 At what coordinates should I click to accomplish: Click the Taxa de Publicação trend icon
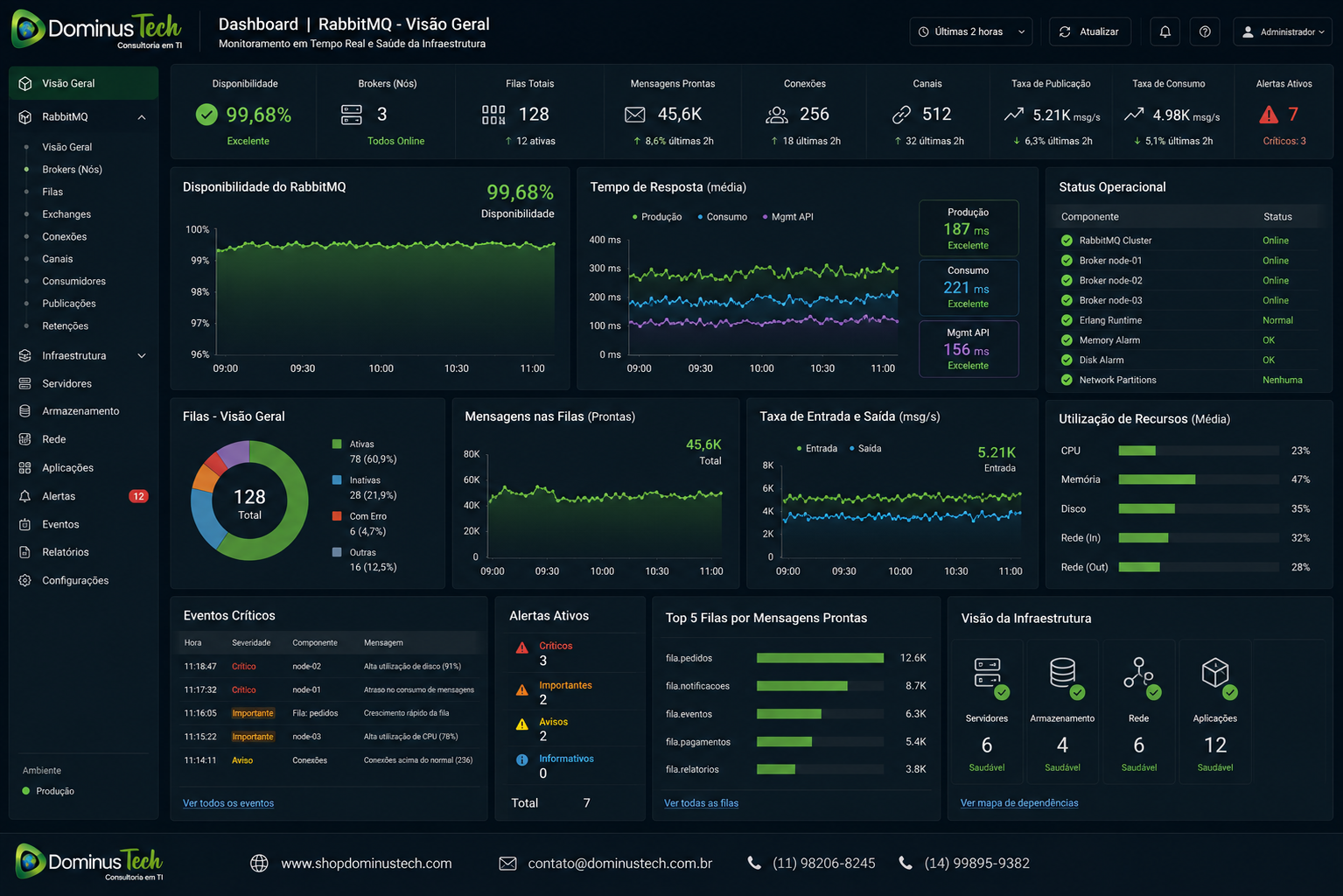pyautogui.click(x=1014, y=115)
